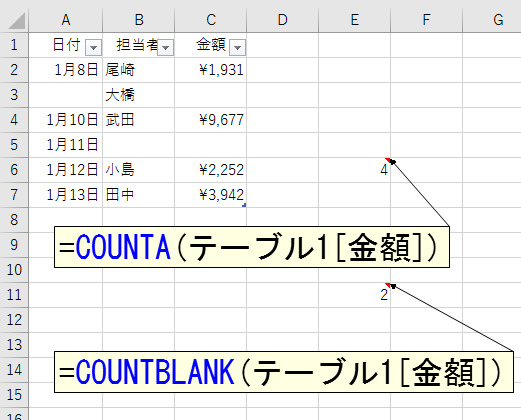Click the table resize handle at C7 corner

pyautogui.click(x=244, y=205)
